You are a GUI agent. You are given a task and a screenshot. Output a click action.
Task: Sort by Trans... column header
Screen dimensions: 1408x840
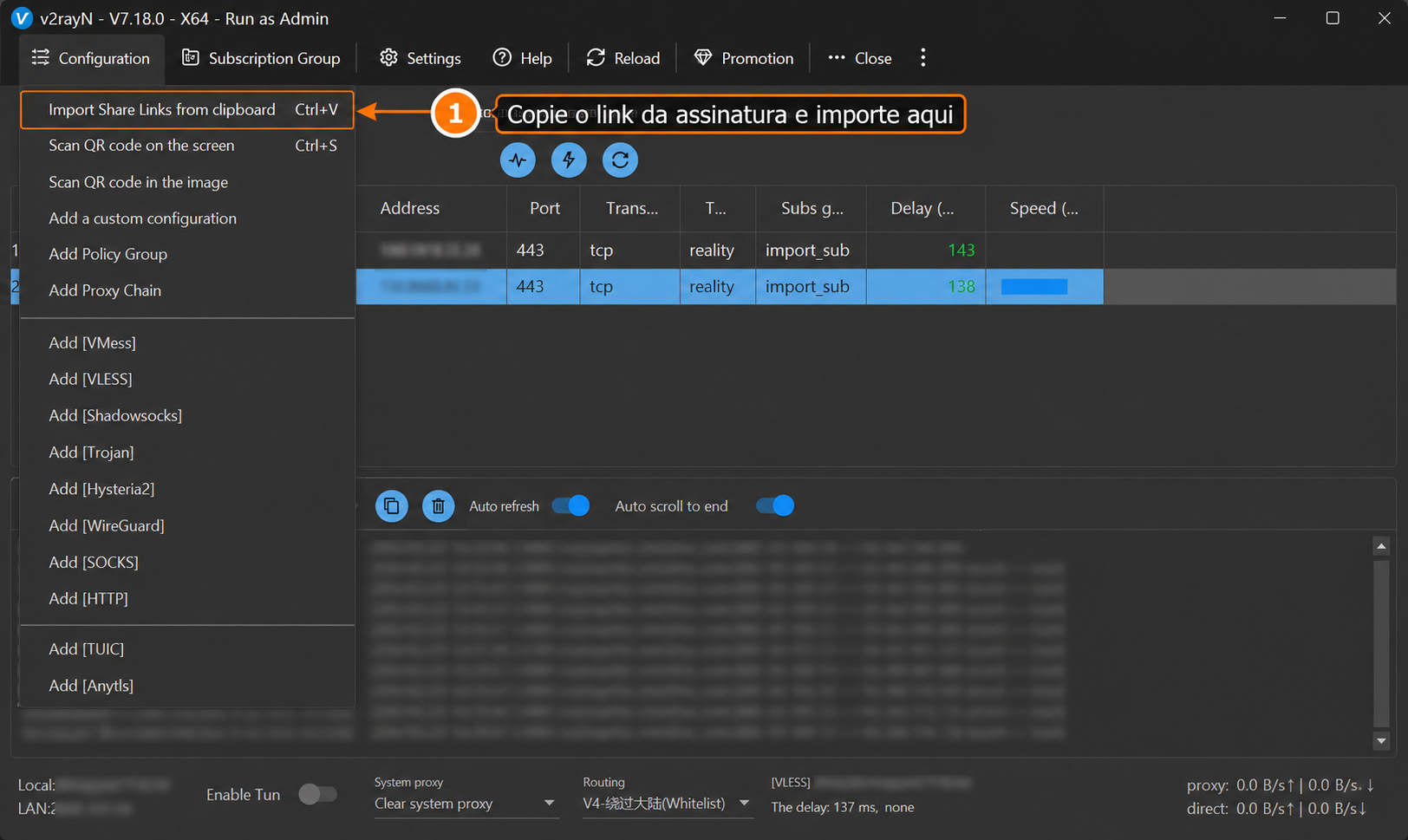pos(631,208)
